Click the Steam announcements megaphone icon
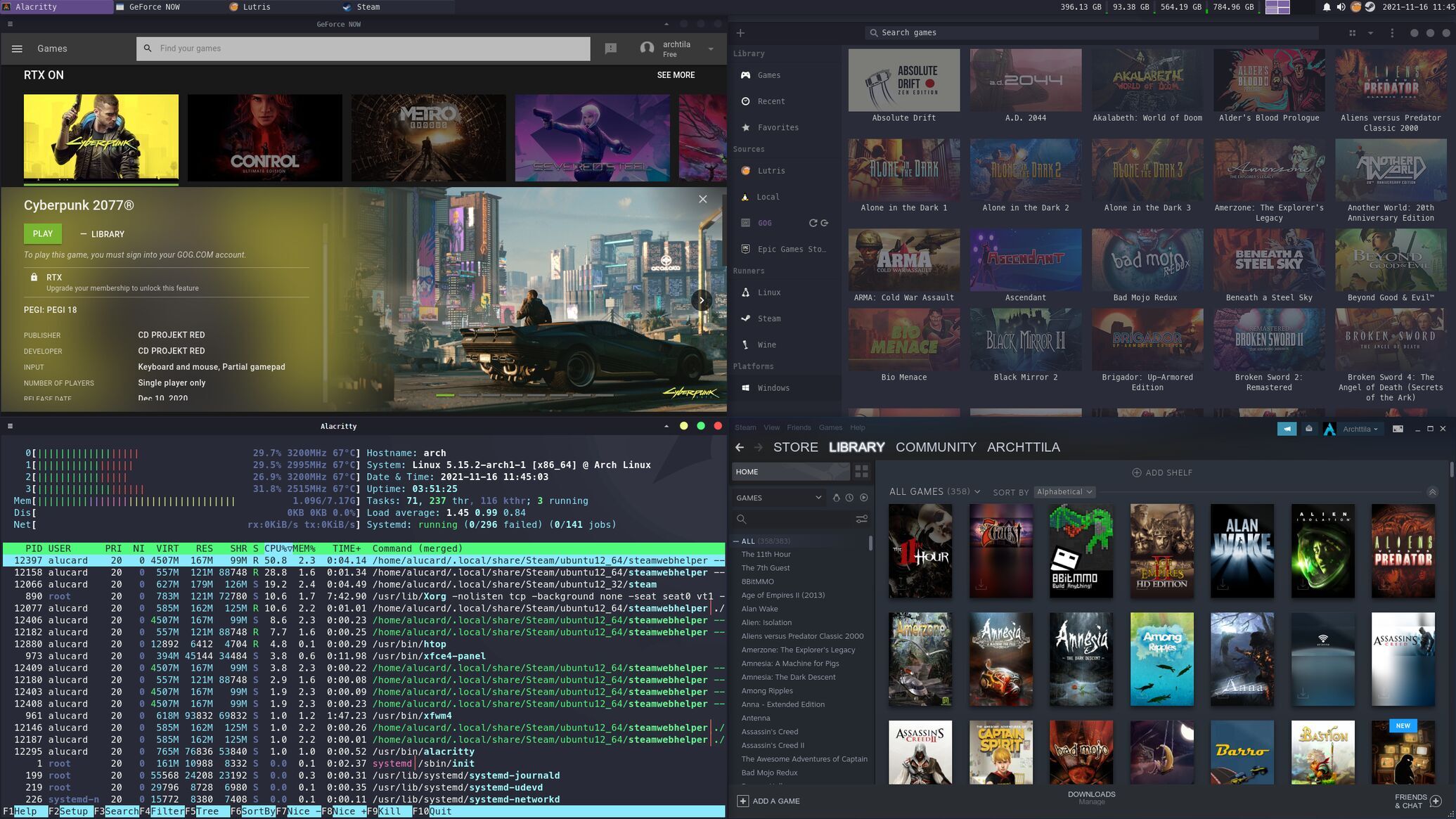This screenshot has width=1456, height=819. click(x=1287, y=429)
